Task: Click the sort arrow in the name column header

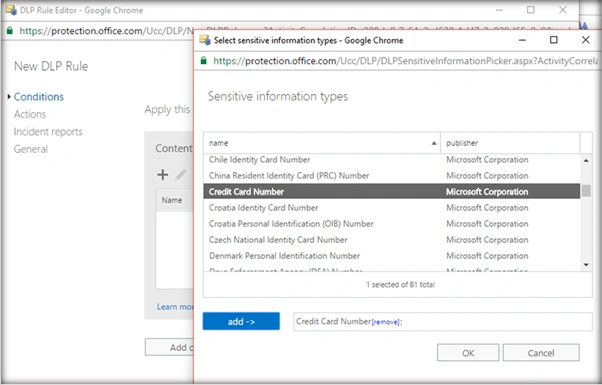Action: [434, 143]
